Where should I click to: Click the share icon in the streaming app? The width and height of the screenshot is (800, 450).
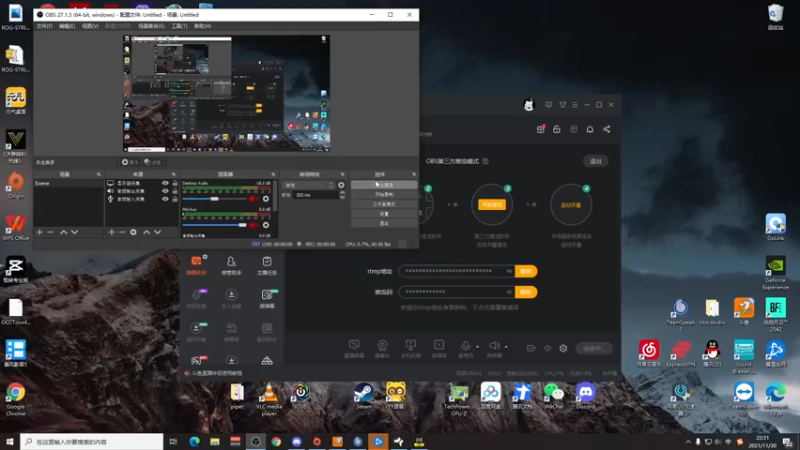(607, 130)
